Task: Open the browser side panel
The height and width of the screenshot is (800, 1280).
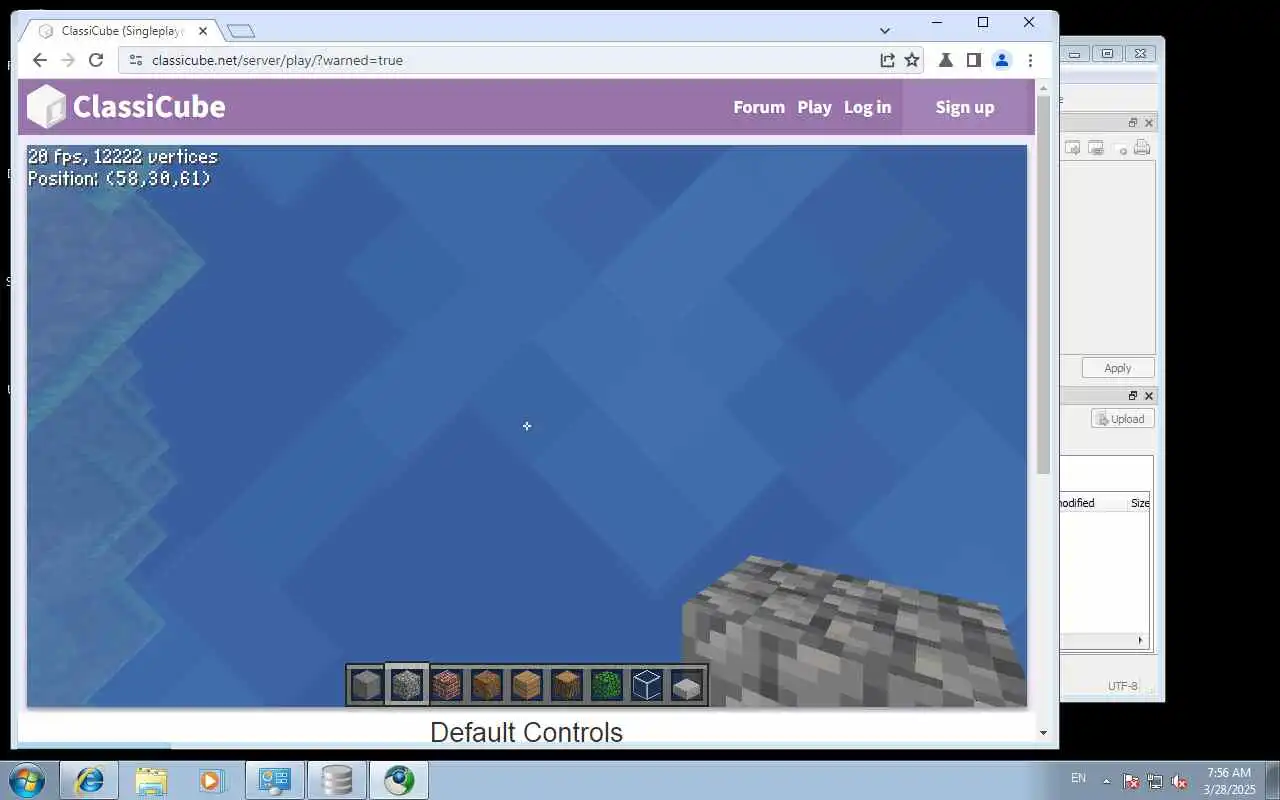Action: (973, 60)
